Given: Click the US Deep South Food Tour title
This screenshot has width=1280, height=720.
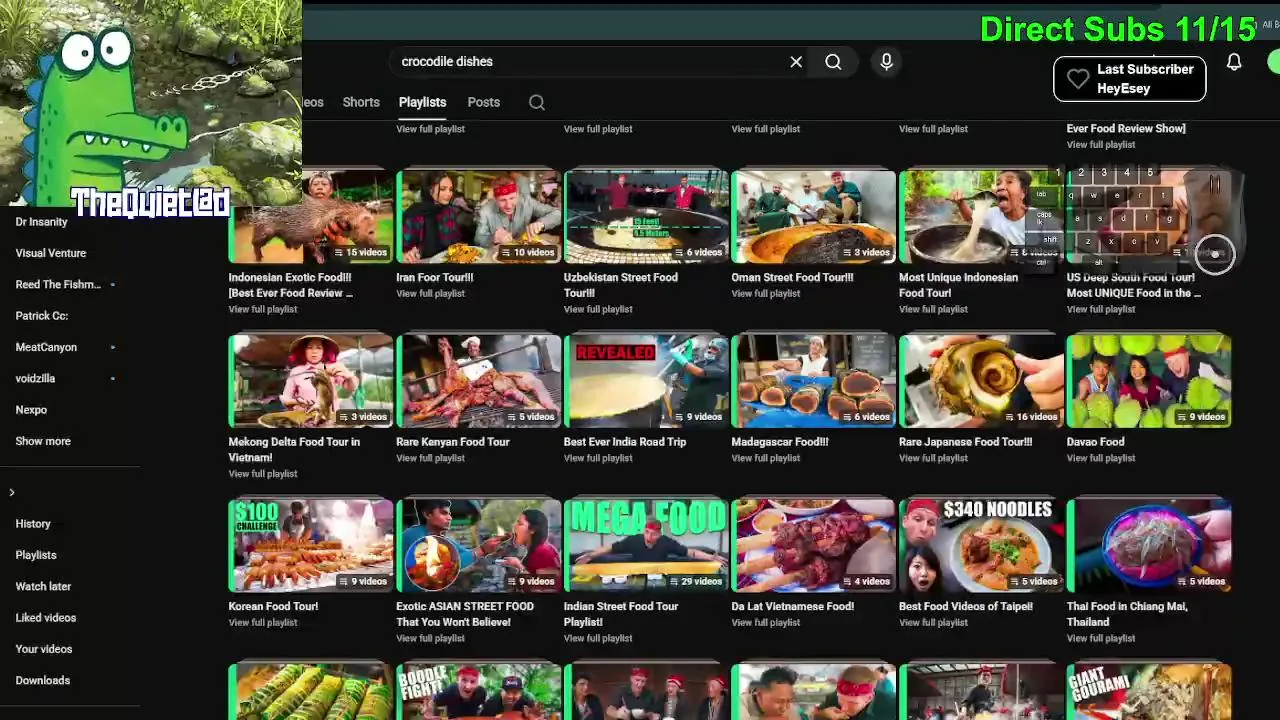Looking at the screenshot, I should pyautogui.click(x=1134, y=285).
